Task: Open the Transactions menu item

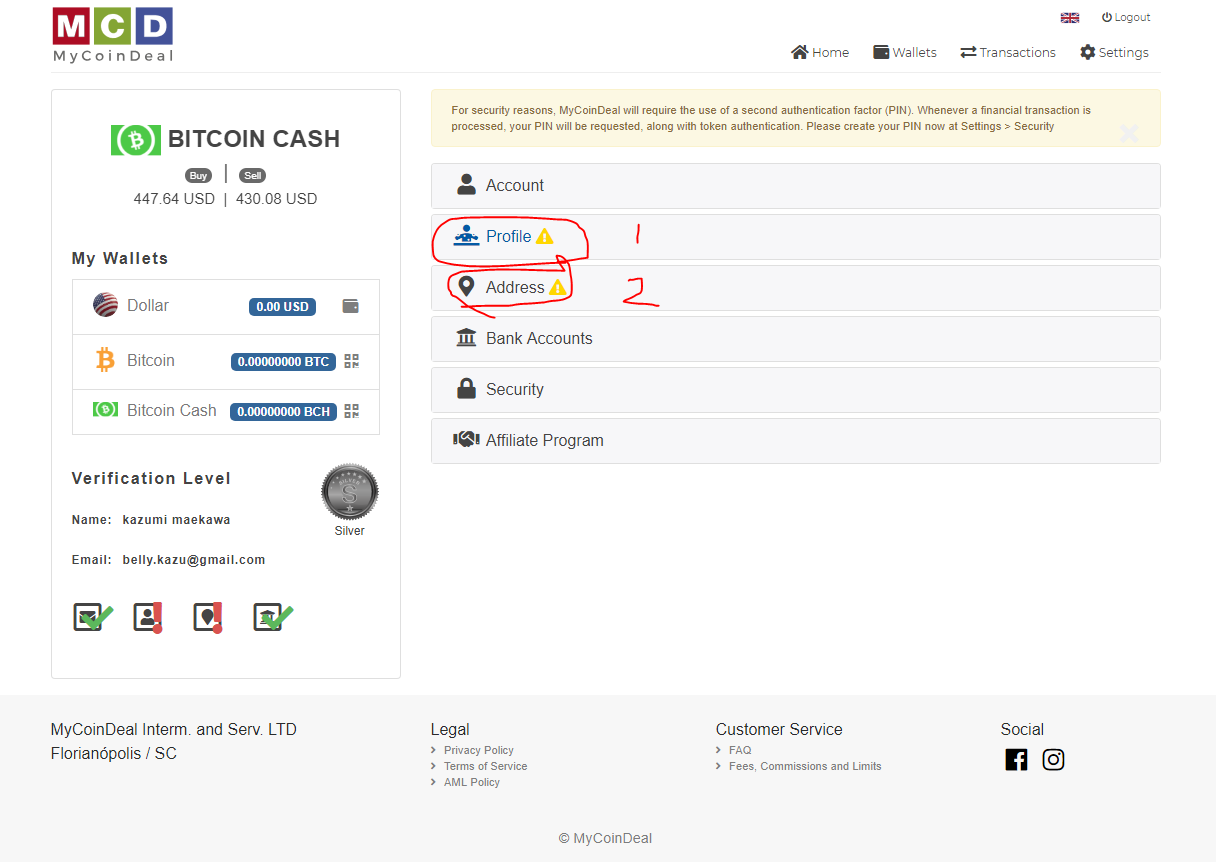Action: coord(1008,53)
